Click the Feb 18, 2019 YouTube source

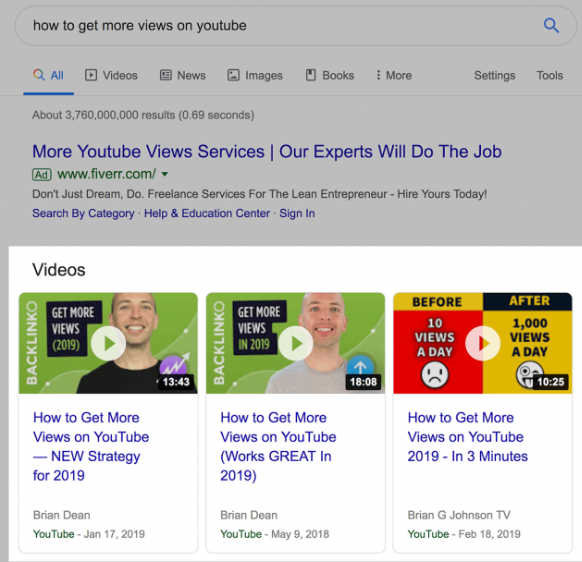464,534
